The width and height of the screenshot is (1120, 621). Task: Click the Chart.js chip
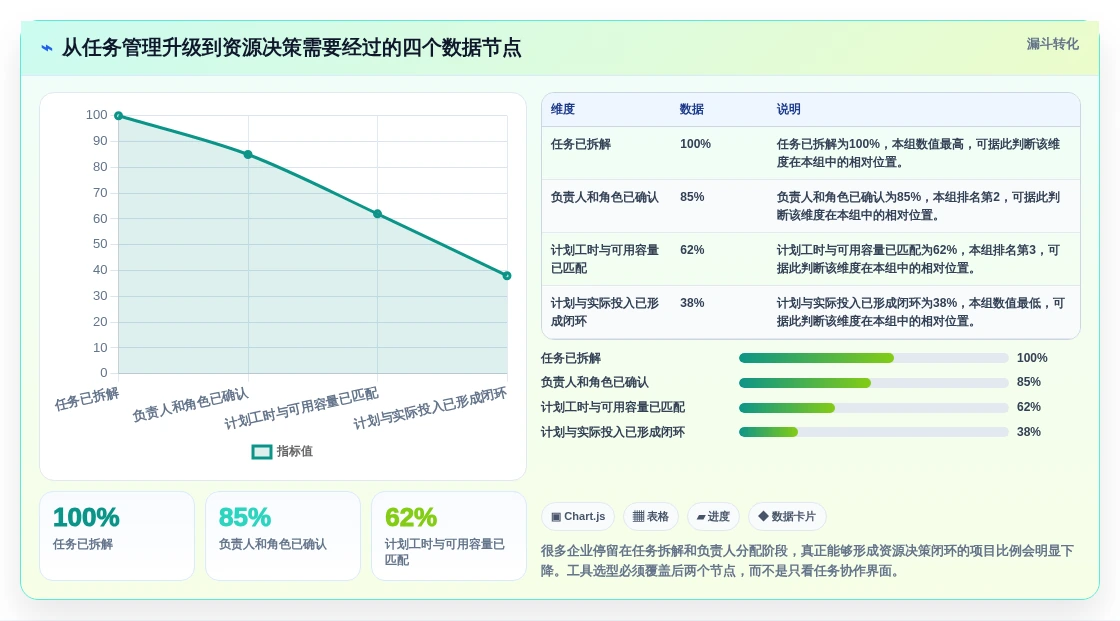point(578,517)
